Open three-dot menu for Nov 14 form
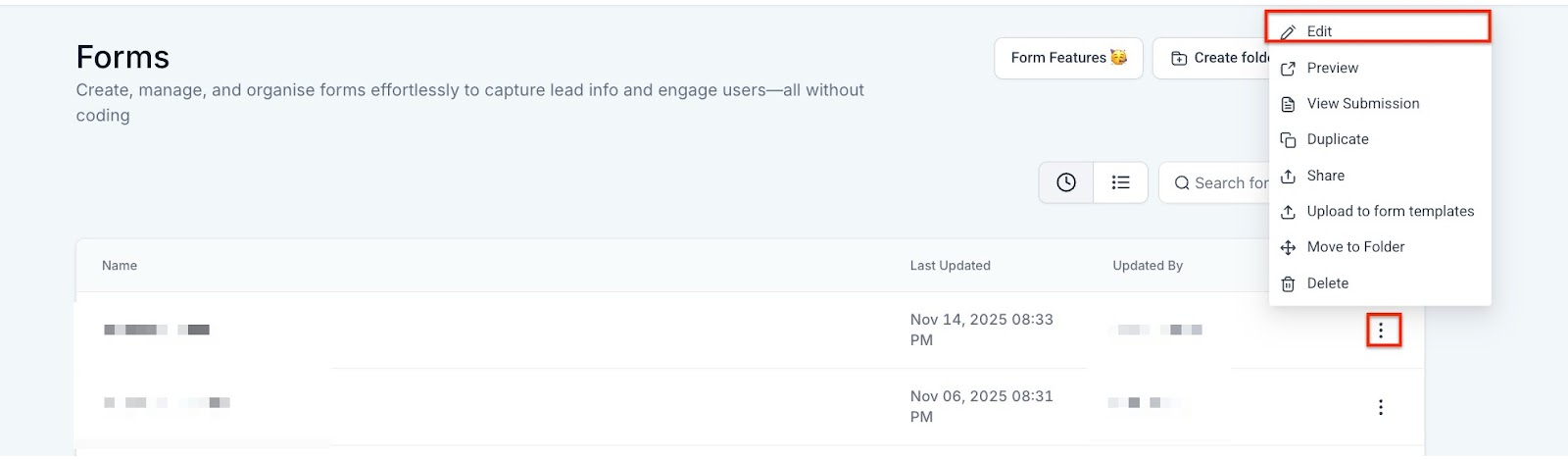The image size is (1568, 460). pyautogui.click(x=1381, y=331)
